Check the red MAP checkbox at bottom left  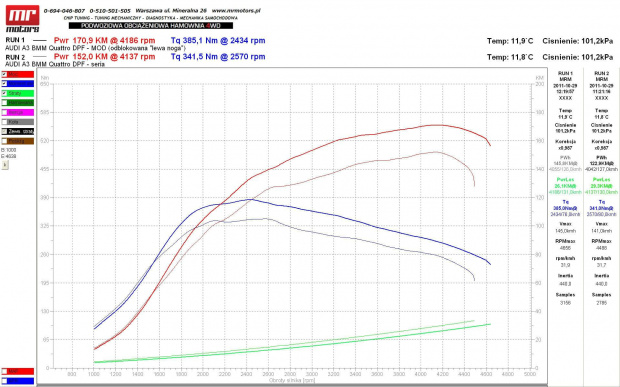(4, 372)
